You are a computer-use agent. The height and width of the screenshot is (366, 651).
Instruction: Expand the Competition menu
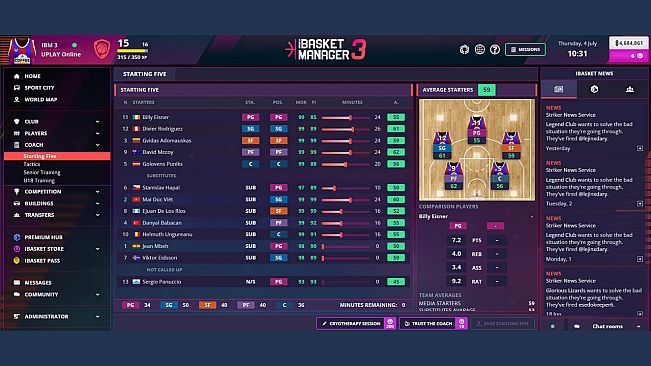pyautogui.click(x=57, y=192)
